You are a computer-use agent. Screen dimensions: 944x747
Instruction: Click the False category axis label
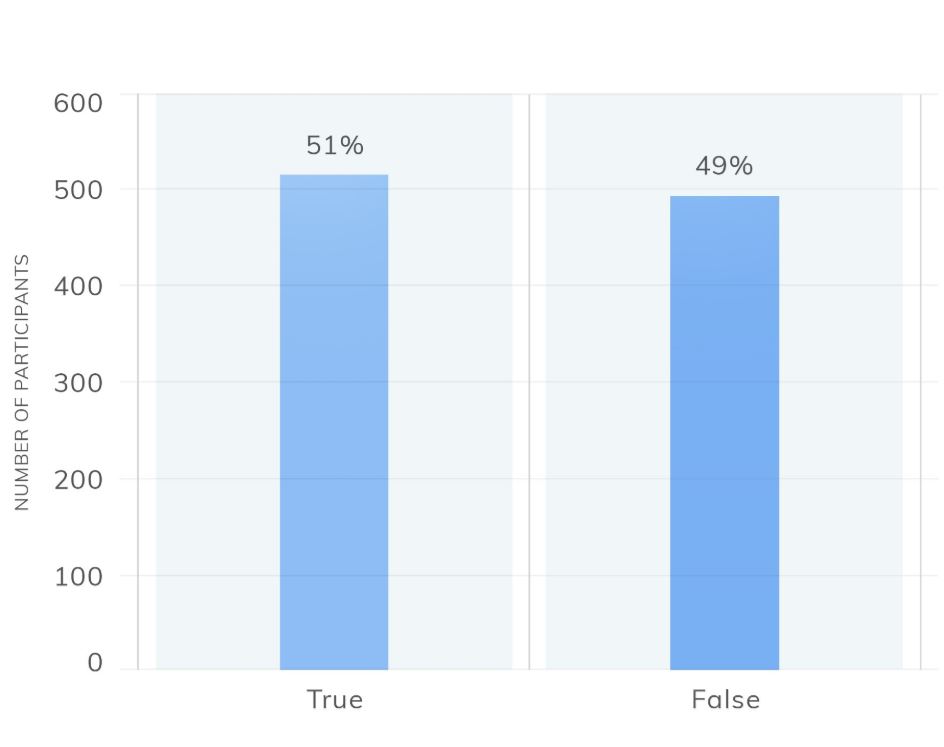pyautogui.click(x=725, y=699)
